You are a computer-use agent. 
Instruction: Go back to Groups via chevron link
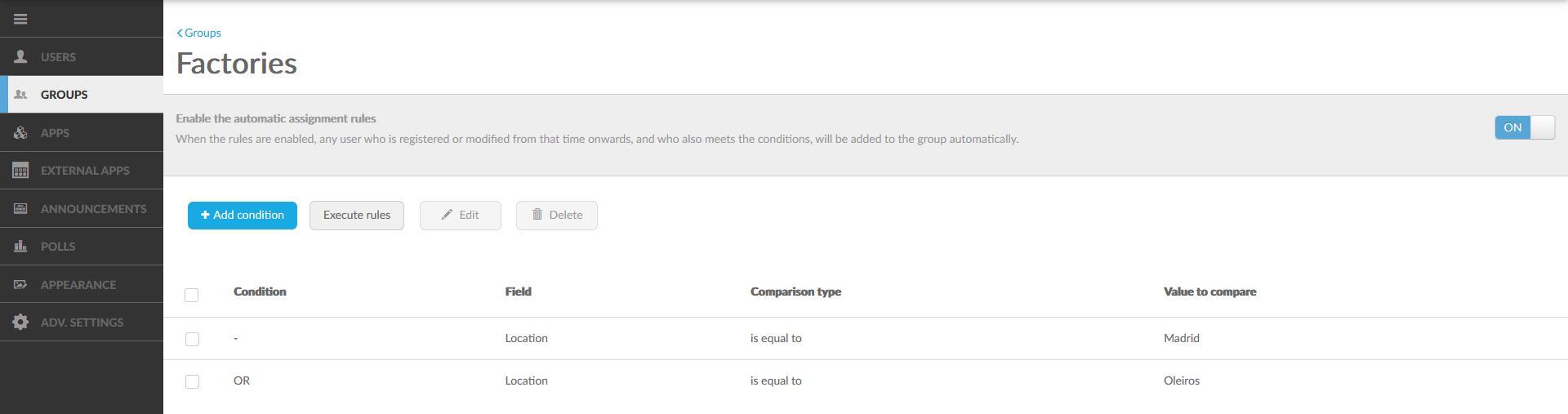click(x=198, y=33)
